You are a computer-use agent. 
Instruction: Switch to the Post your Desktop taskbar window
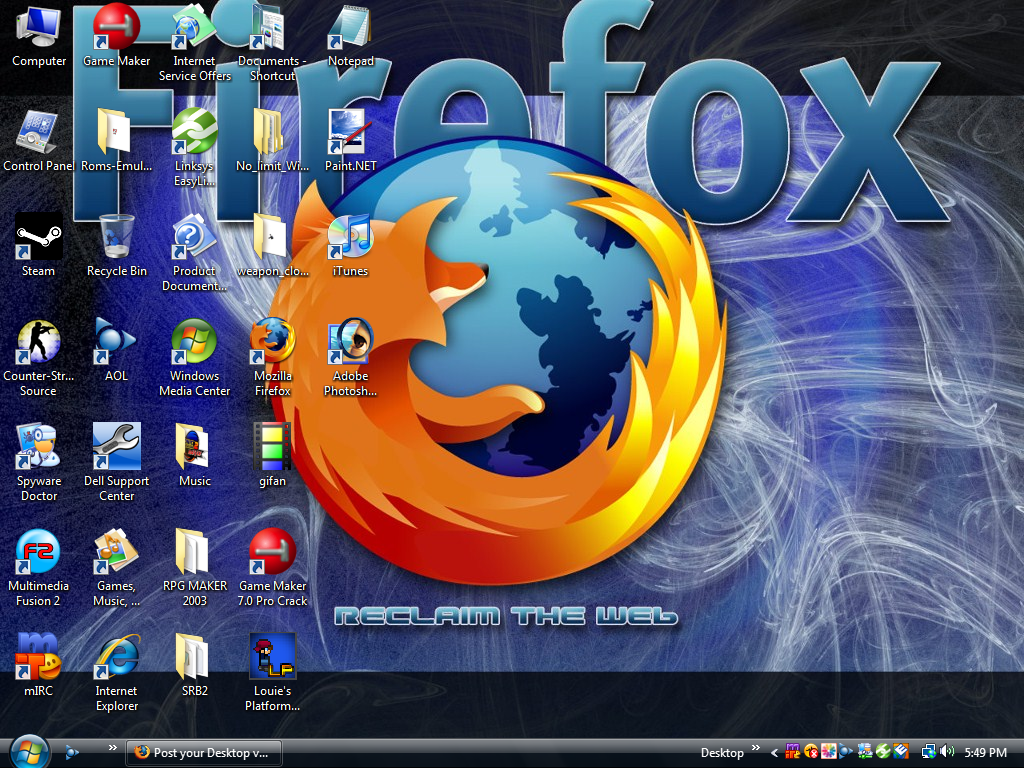pyautogui.click(x=203, y=753)
